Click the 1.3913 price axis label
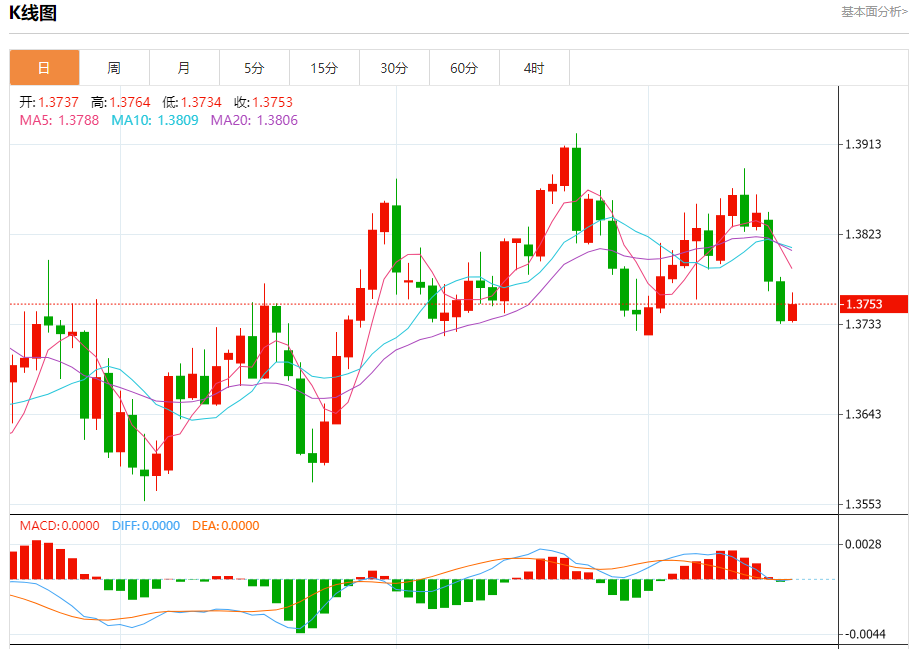This screenshot has width=911, height=649. pos(864,144)
